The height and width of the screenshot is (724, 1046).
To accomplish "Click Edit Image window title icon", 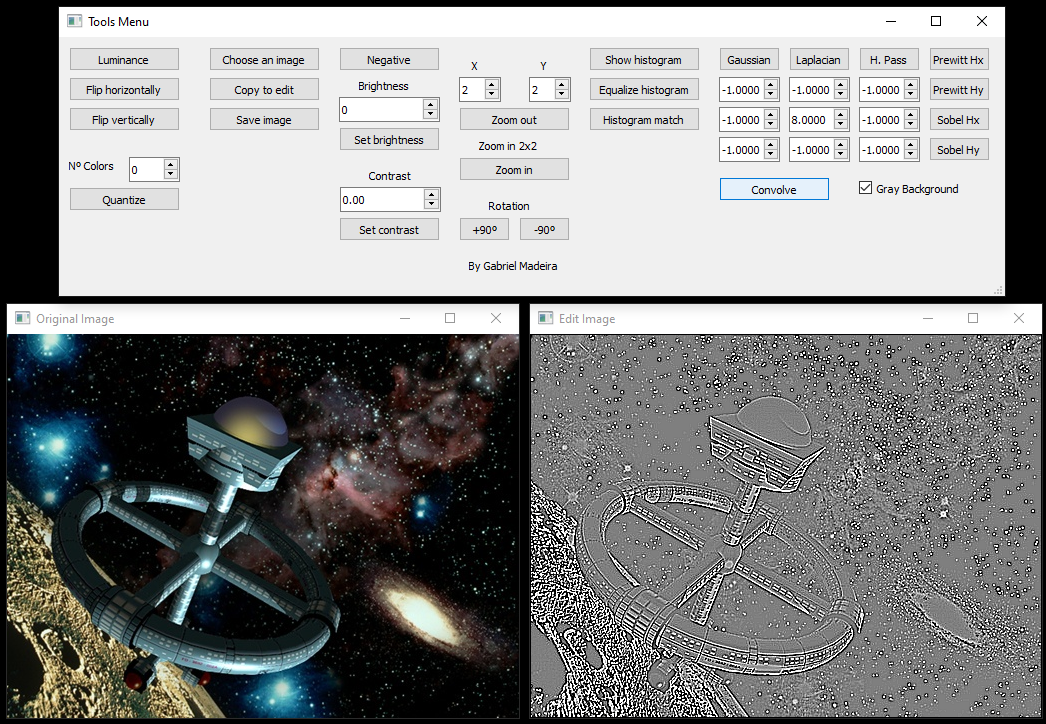I will point(546,318).
